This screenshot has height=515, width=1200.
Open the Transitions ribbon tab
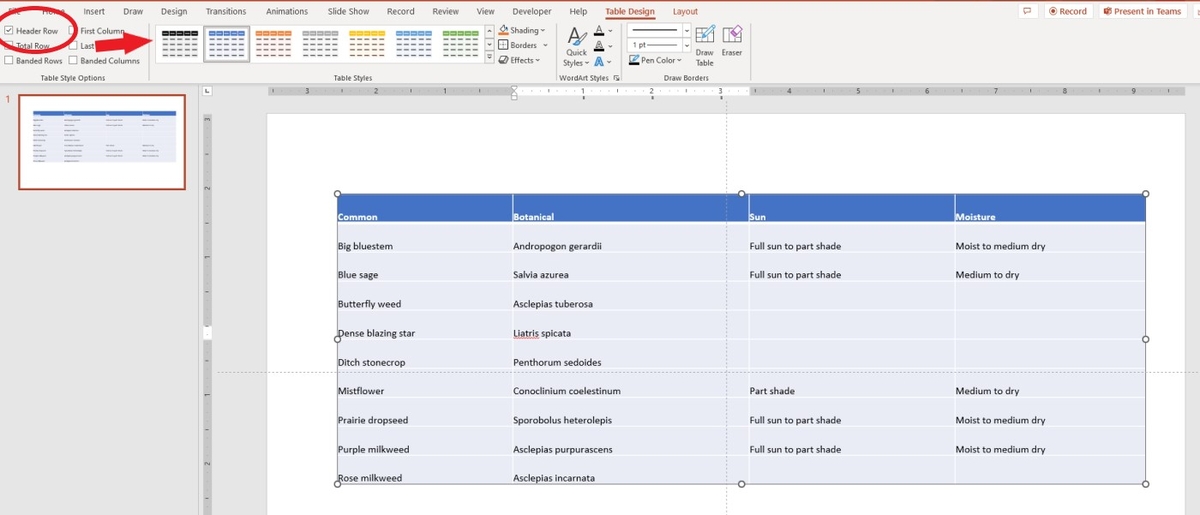tap(225, 11)
